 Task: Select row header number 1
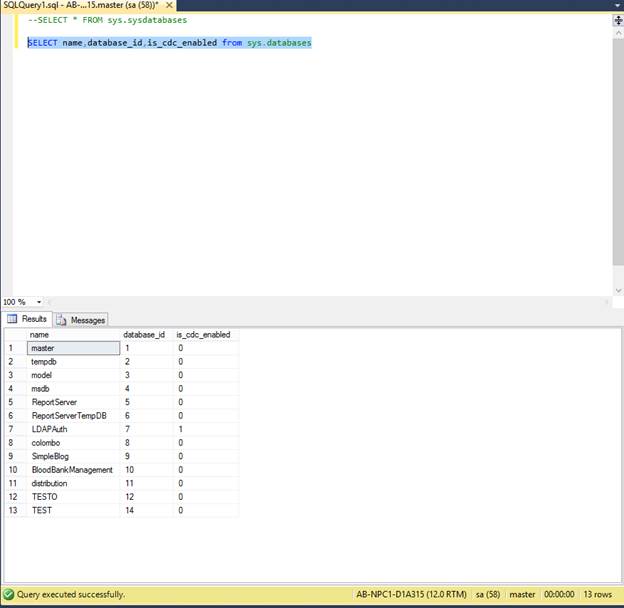click(x=16, y=348)
